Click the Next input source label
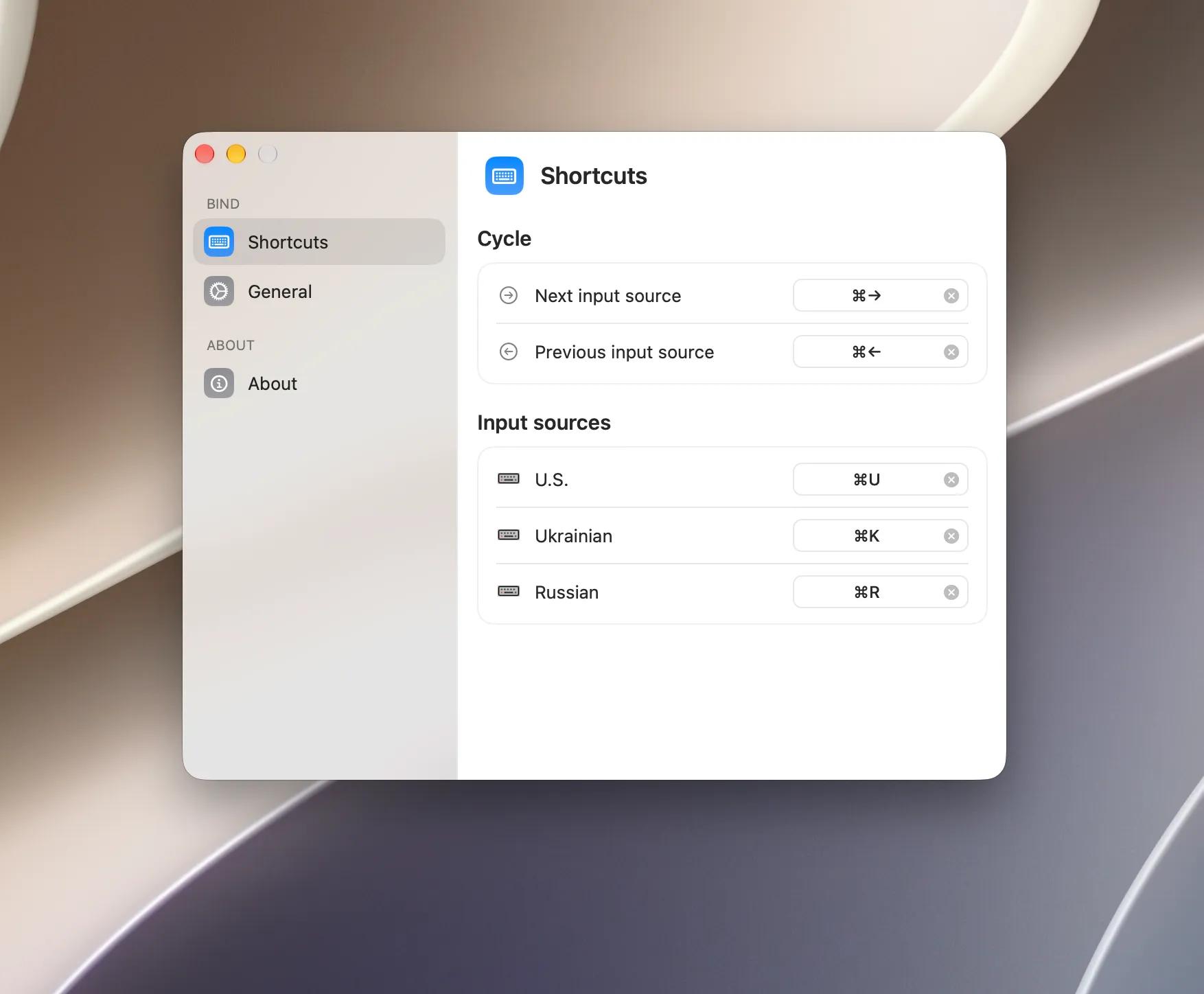 click(x=608, y=296)
